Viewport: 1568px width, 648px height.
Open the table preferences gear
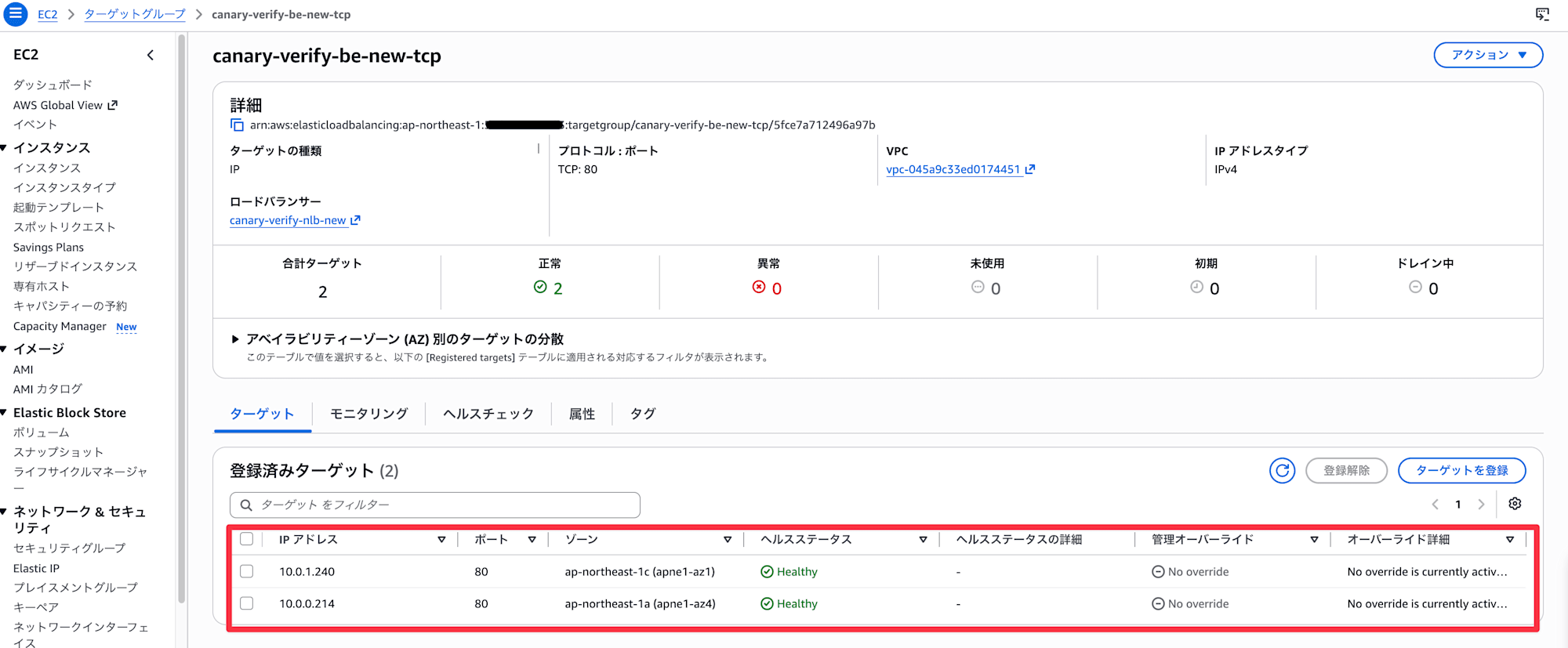(x=1515, y=504)
